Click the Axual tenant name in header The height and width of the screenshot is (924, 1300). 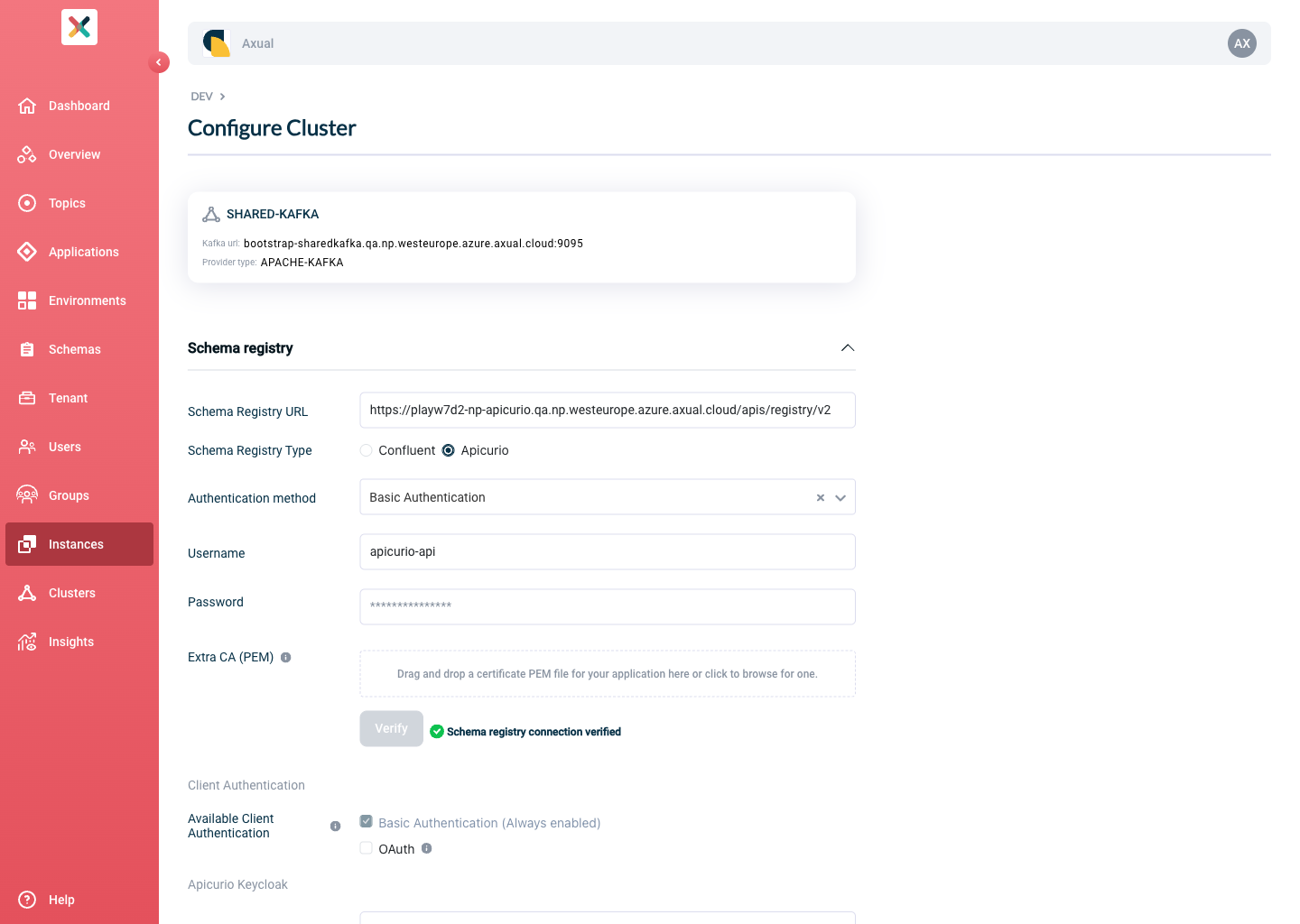coord(257,43)
